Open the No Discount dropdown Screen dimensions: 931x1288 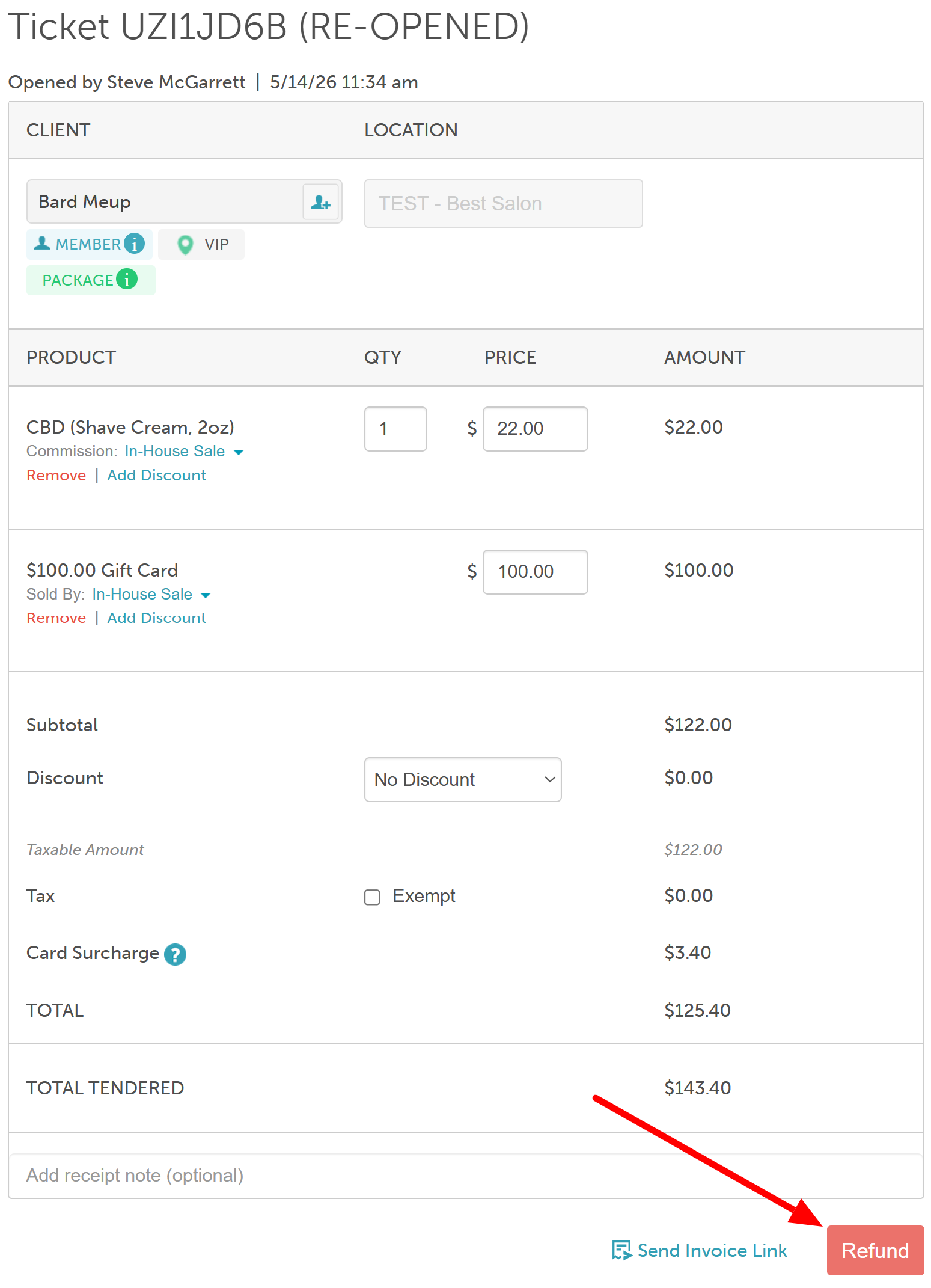tap(463, 779)
